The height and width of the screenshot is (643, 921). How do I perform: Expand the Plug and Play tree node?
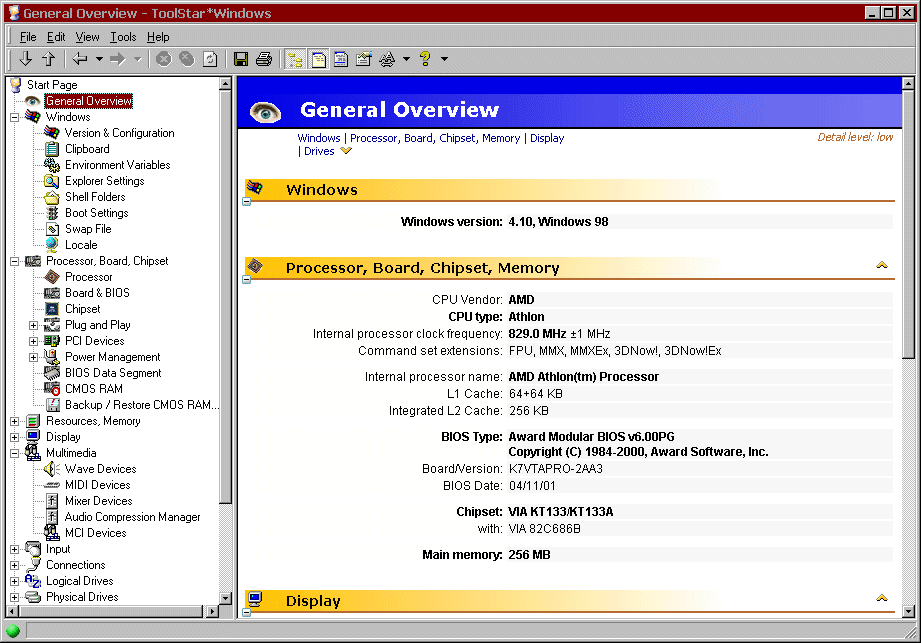33,325
